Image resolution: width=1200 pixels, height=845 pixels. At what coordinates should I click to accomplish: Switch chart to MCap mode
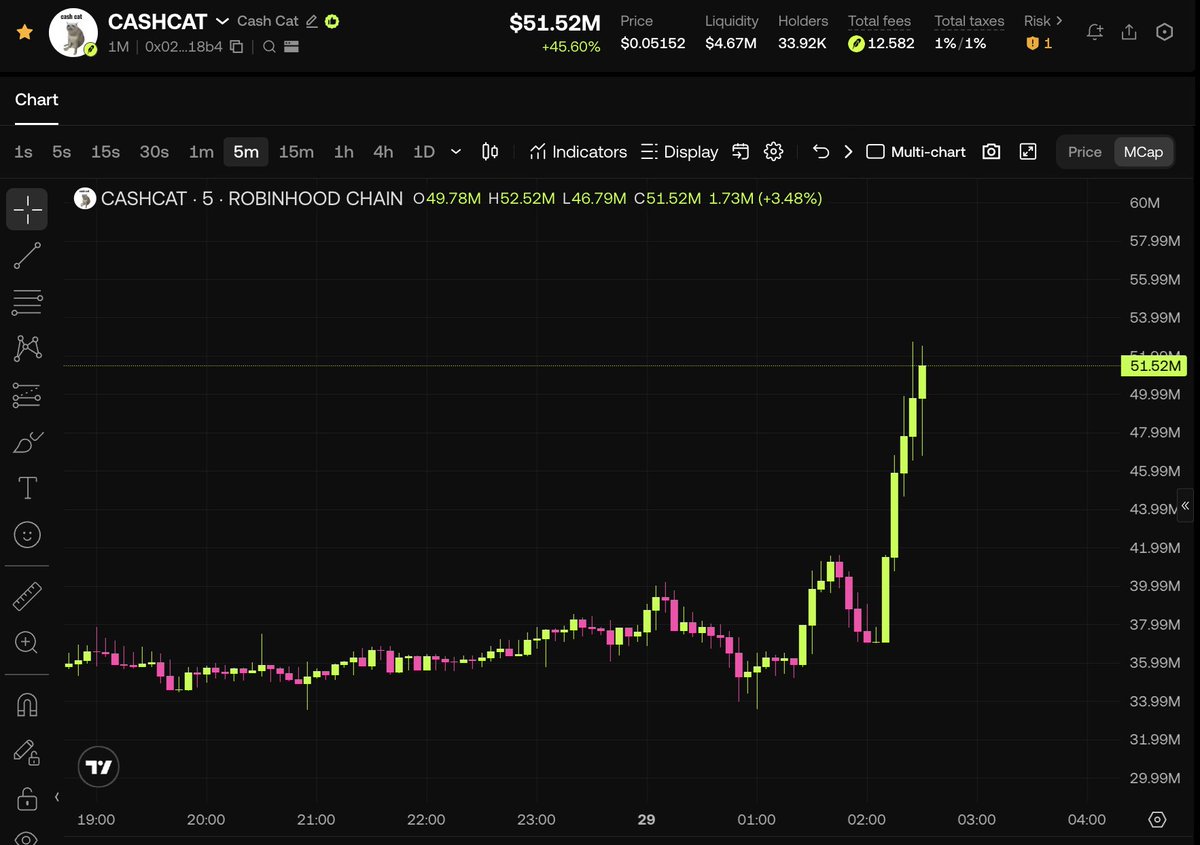pos(1143,152)
